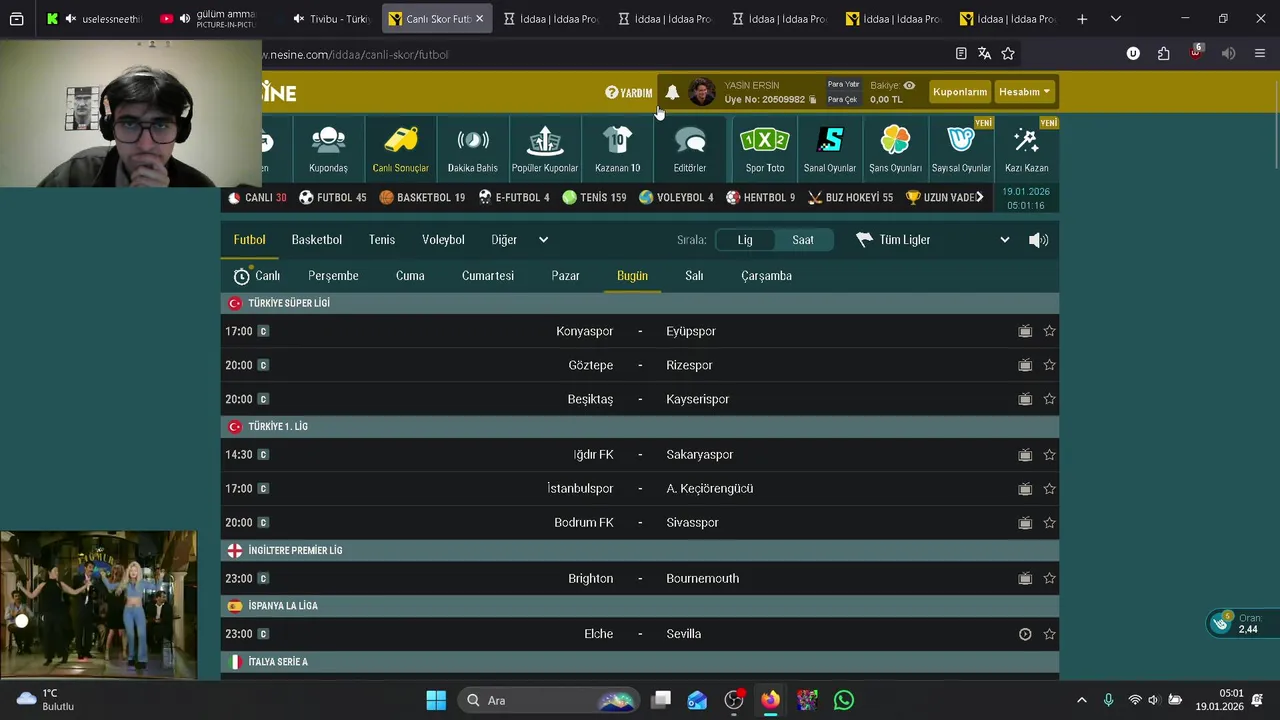Expand more sports chevron after Diğer
Screen dimensions: 1280x720
(543, 240)
